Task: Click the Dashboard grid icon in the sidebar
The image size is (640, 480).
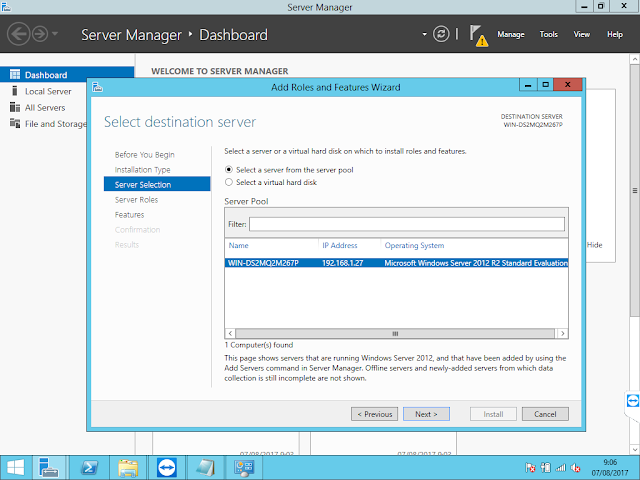Action: click(x=15, y=74)
